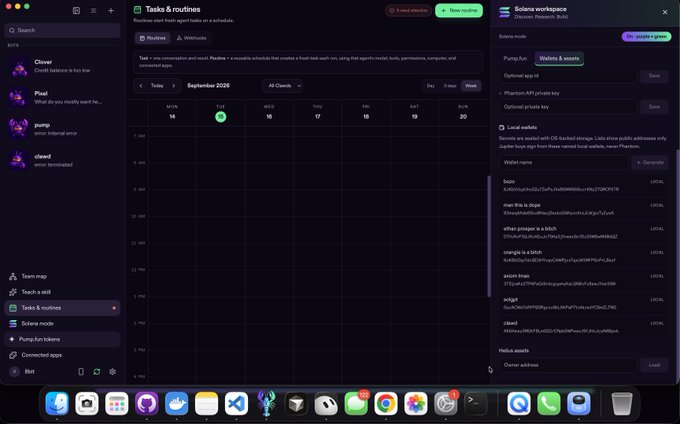Select the solgpt wallet row
This screenshot has width=680, height=424.
pos(583,303)
